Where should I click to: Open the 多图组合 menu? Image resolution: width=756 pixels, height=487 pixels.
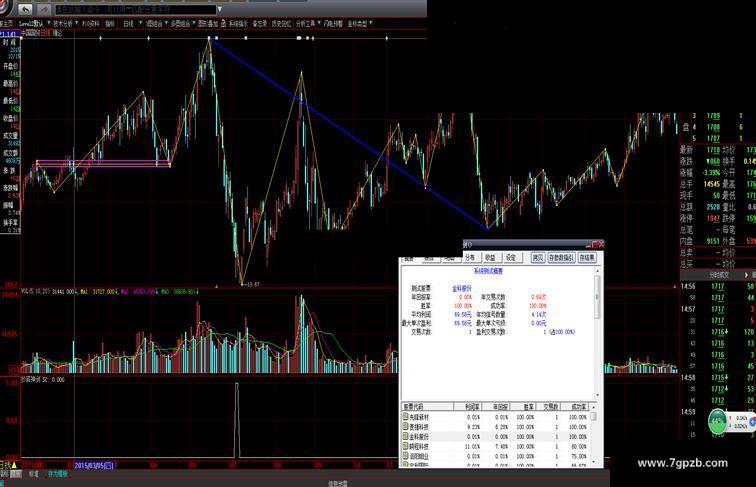(x=180, y=23)
